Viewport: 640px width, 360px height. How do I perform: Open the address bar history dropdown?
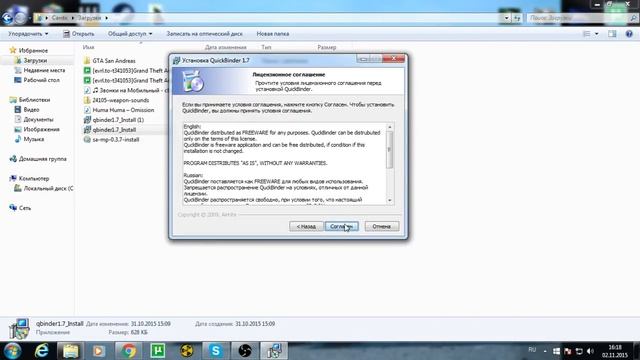(x=507, y=18)
